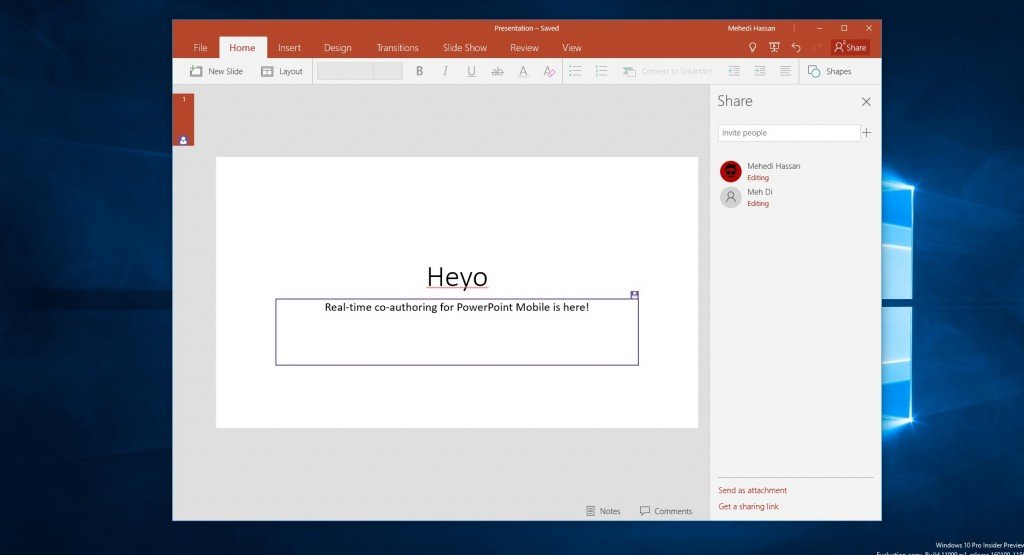Image resolution: width=1024 pixels, height=555 pixels.
Task: Open the font size box
Action: coord(388,71)
